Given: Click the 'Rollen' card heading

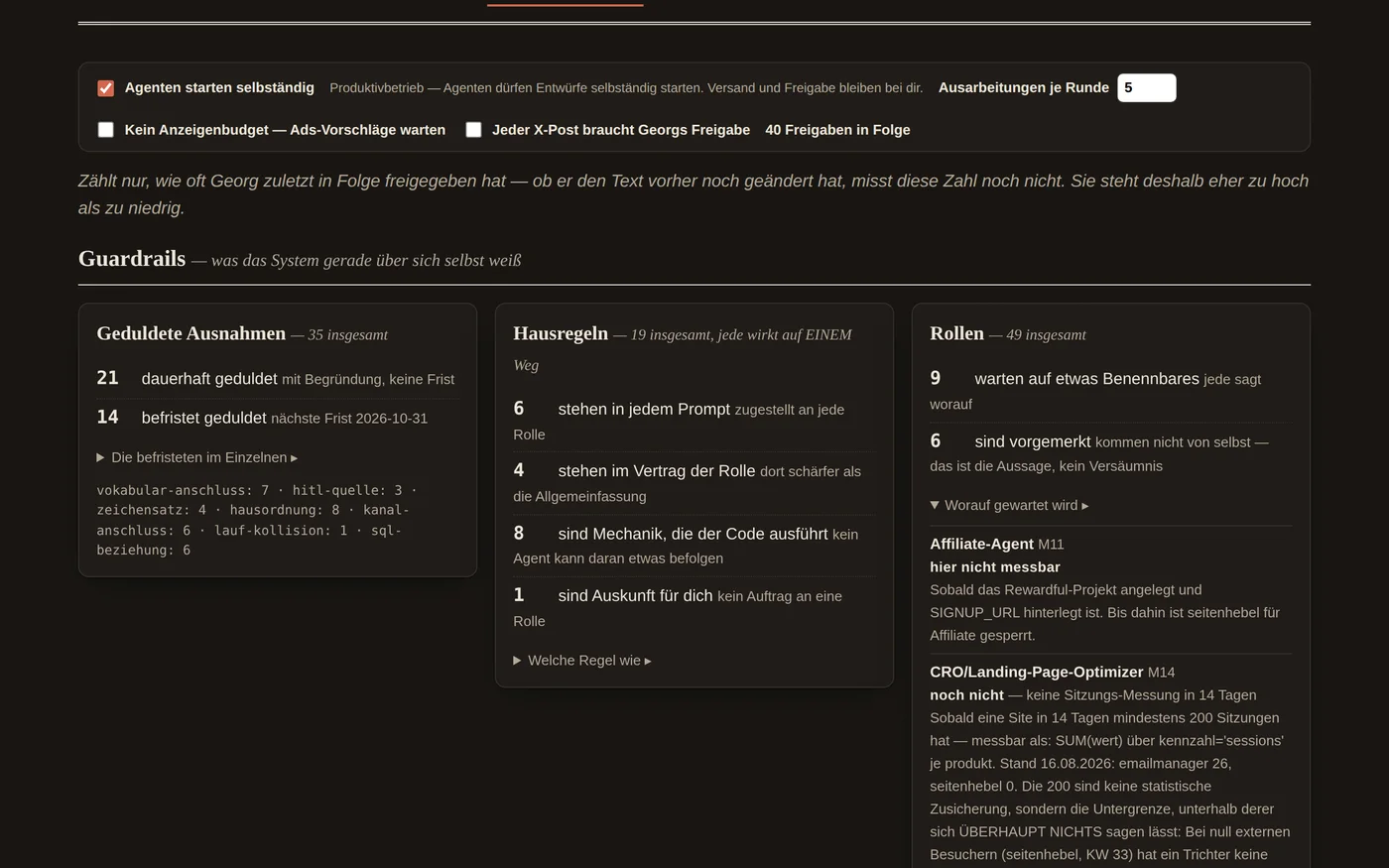Looking at the screenshot, I should 956,334.
